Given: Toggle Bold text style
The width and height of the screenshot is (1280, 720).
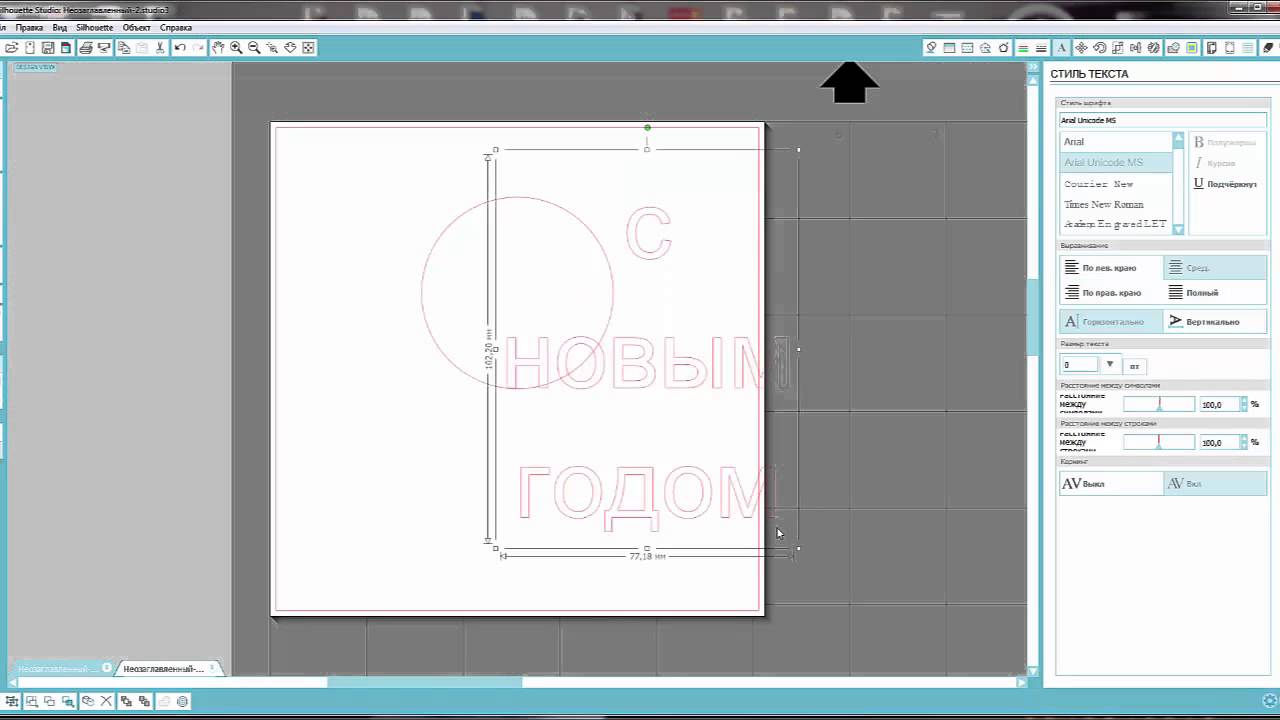Looking at the screenshot, I should [x=1224, y=142].
